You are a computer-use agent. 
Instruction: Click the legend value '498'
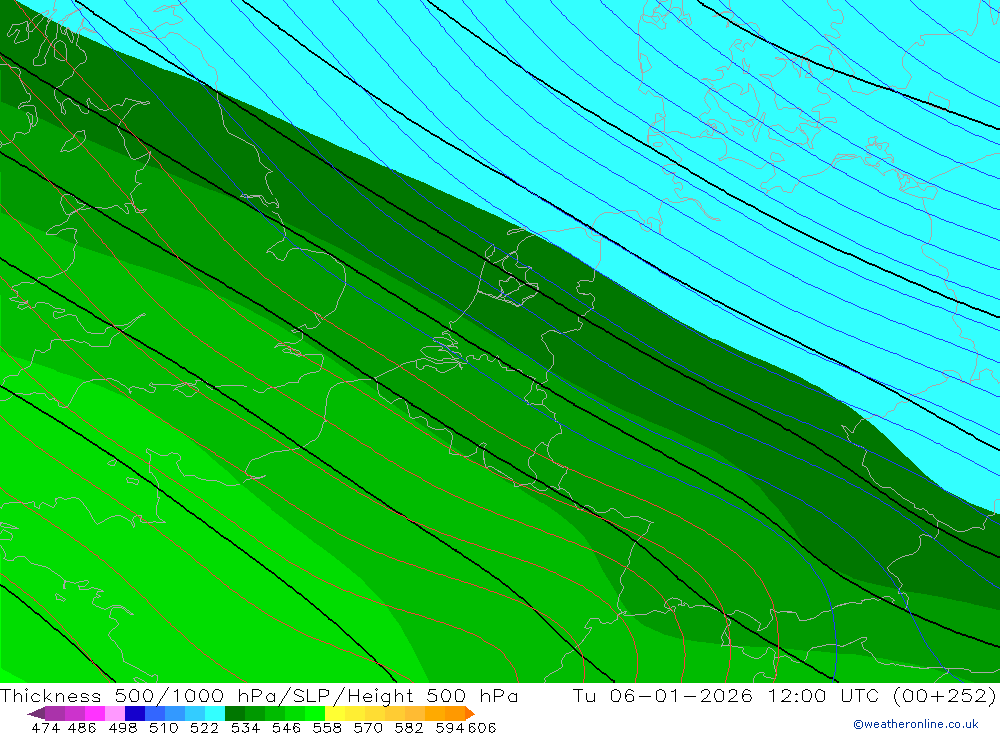tap(122, 727)
